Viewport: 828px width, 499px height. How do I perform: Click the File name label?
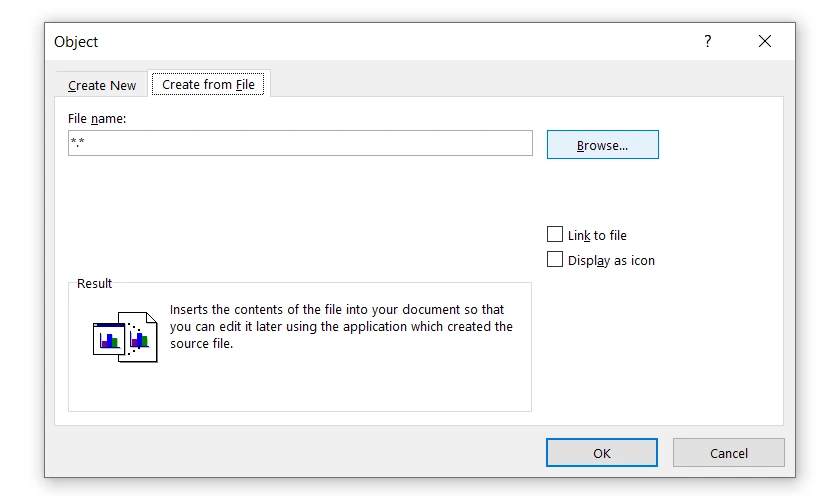point(97,119)
